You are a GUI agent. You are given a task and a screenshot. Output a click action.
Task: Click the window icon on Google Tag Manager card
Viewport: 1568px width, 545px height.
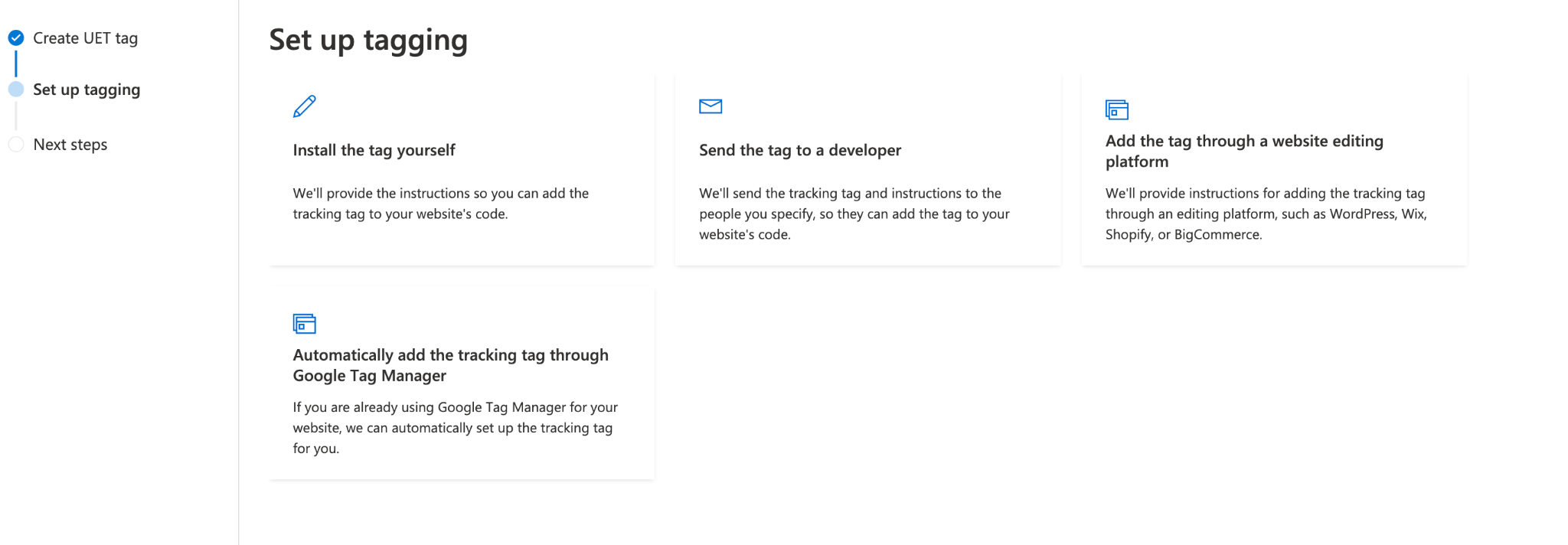tap(305, 324)
